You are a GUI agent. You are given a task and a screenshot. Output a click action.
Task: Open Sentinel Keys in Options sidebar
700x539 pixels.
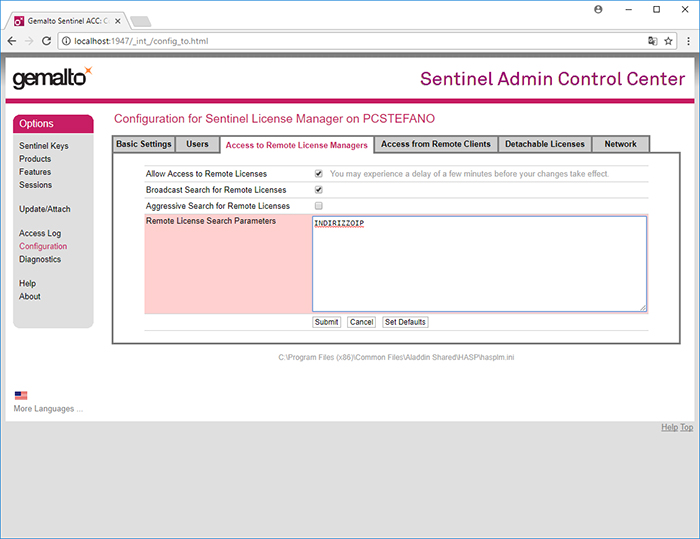pyautogui.click(x=44, y=146)
